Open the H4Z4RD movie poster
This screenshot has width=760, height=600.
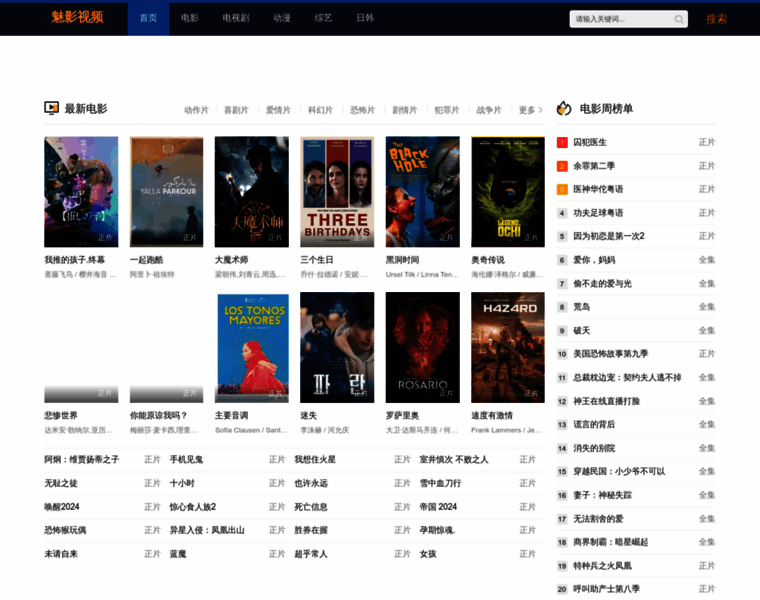(x=508, y=347)
